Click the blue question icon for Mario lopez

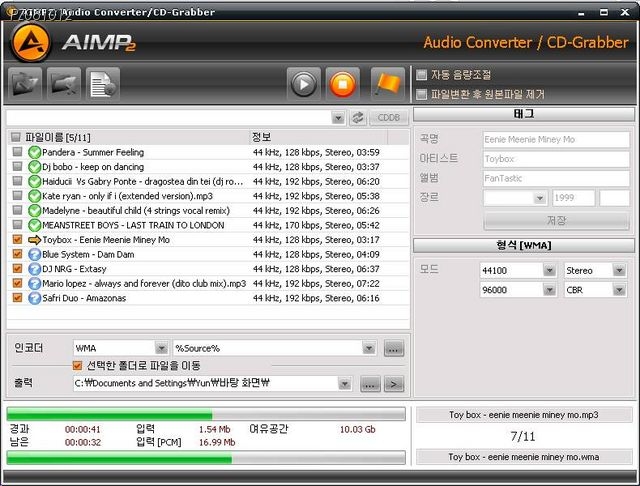tap(34, 284)
